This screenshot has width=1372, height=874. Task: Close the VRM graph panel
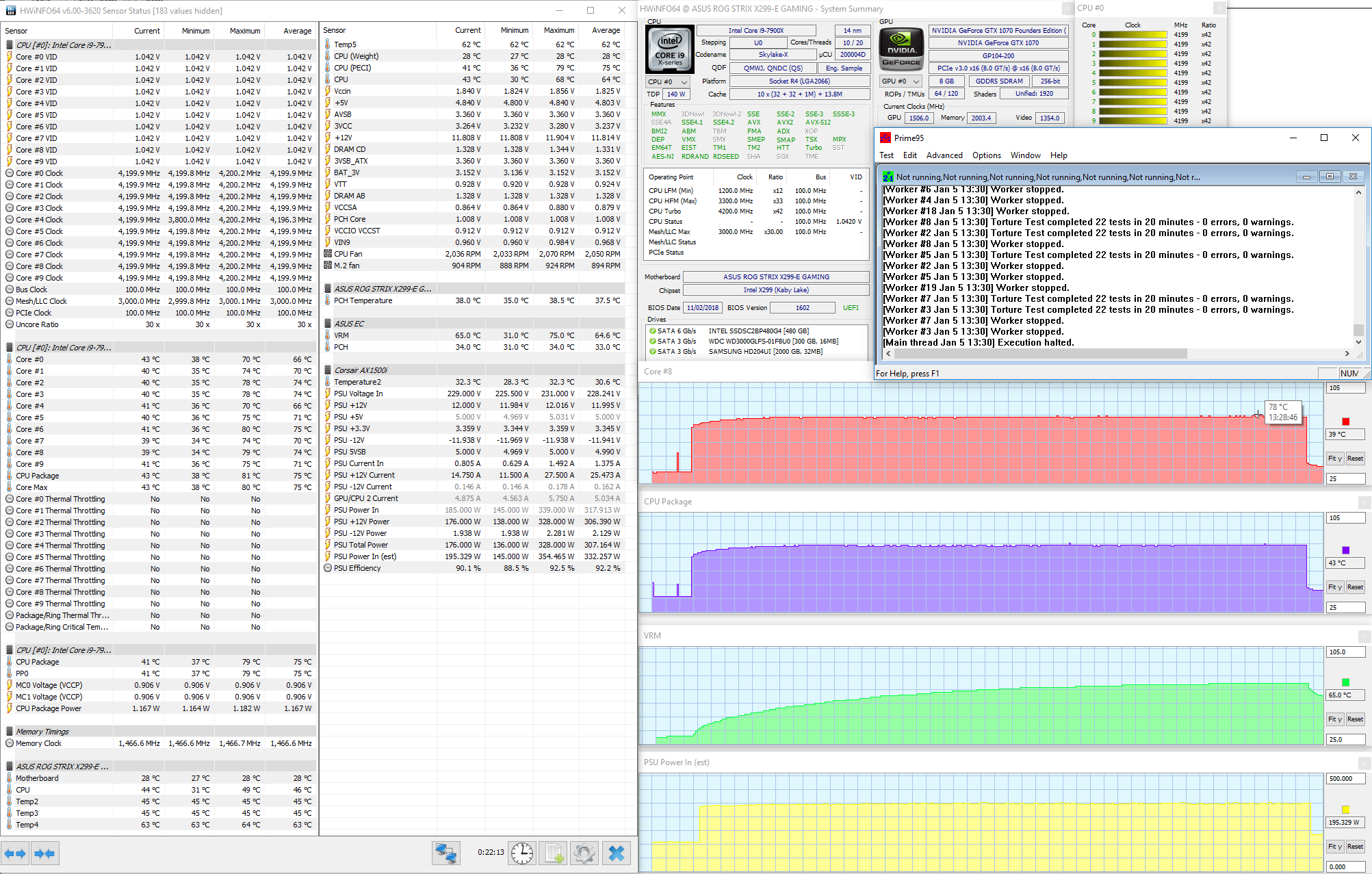point(1364,636)
